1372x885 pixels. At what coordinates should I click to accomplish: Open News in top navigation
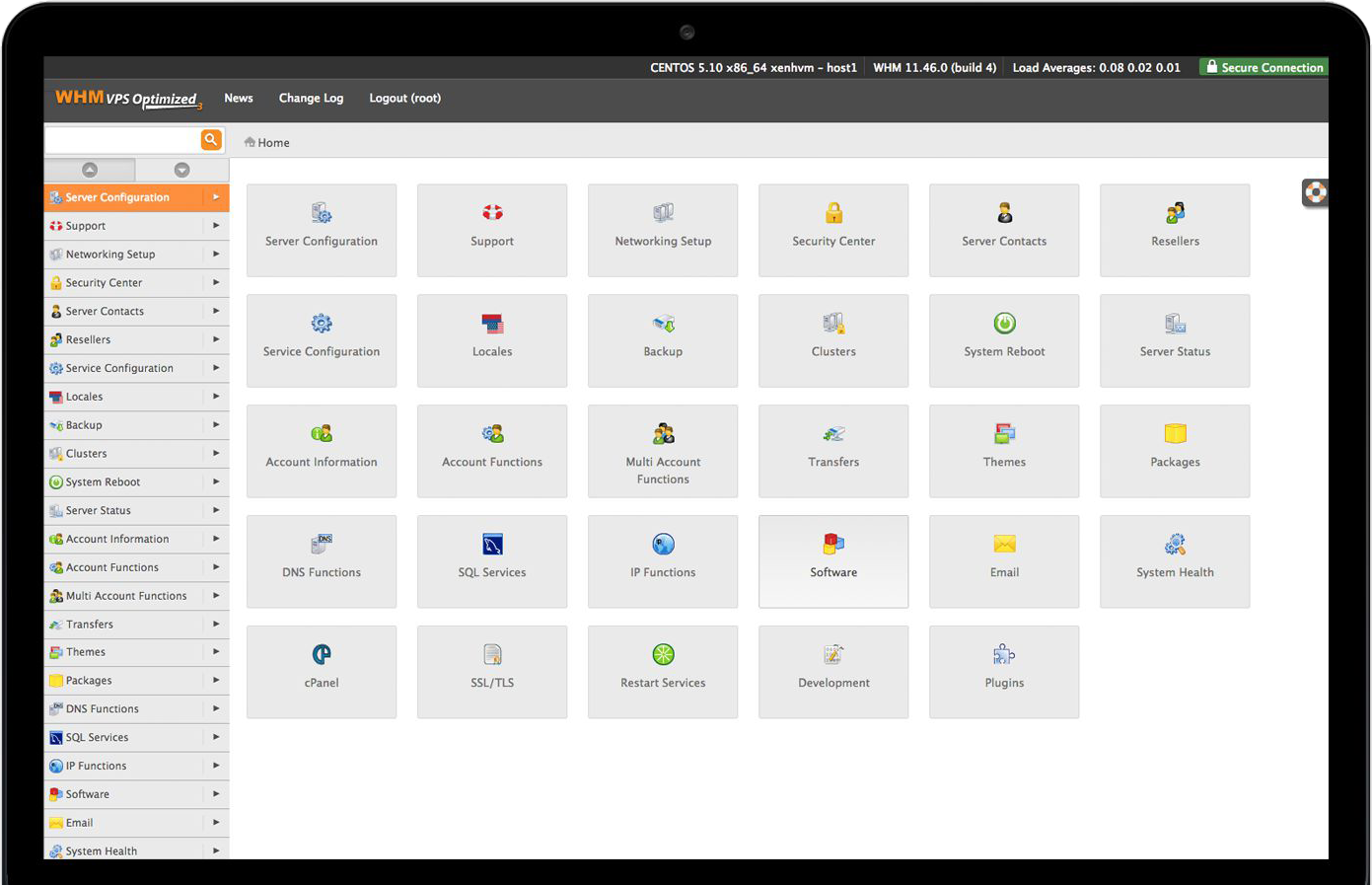(239, 98)
